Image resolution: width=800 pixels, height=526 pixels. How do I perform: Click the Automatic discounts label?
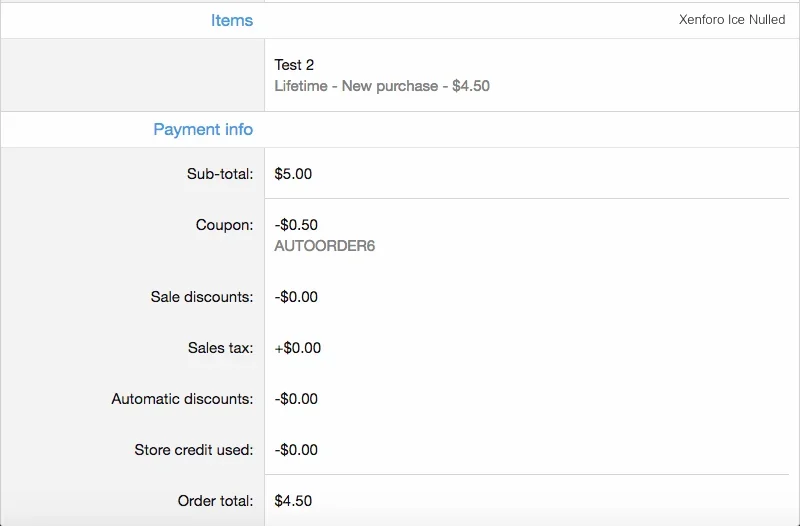pos(182,399)
